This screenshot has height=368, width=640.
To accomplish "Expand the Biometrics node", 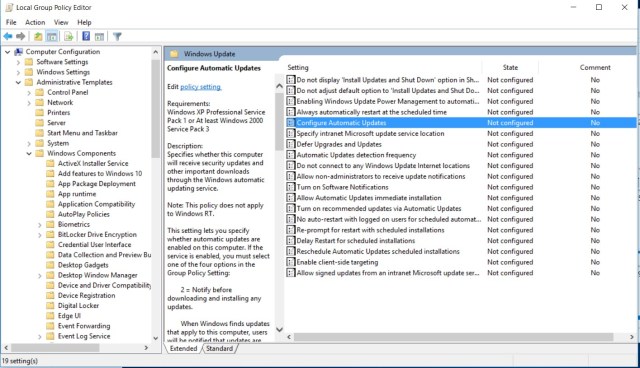I will pyautogui.click(x=40, y=224).
